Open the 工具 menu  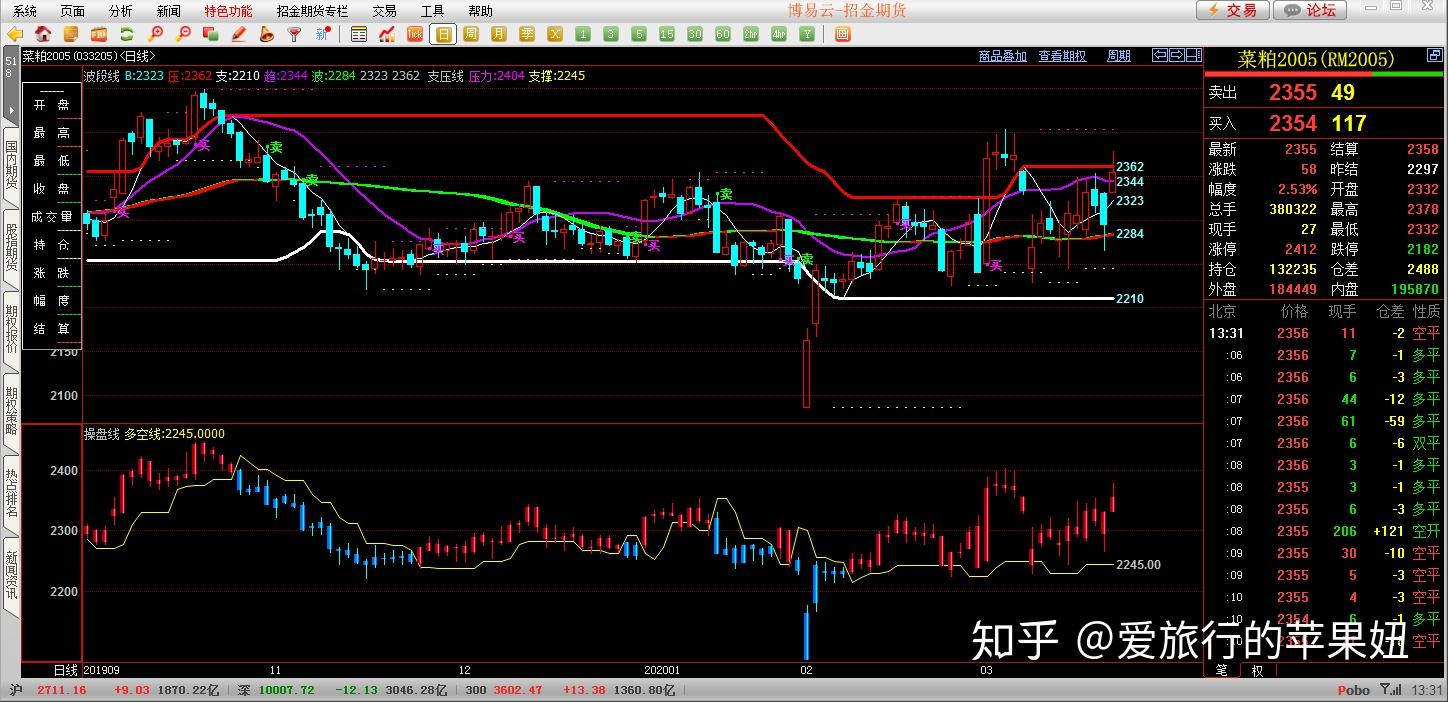coord(432,11)
